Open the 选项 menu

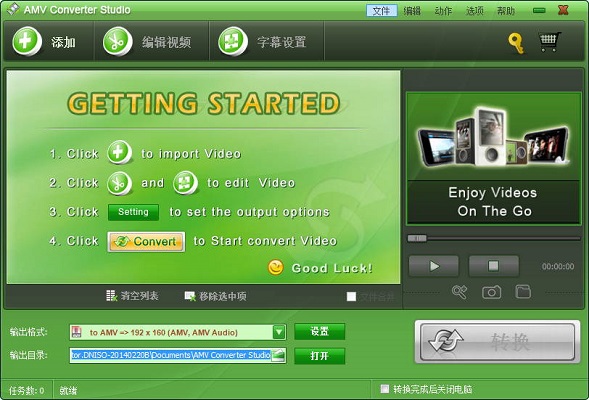point(475,11)
